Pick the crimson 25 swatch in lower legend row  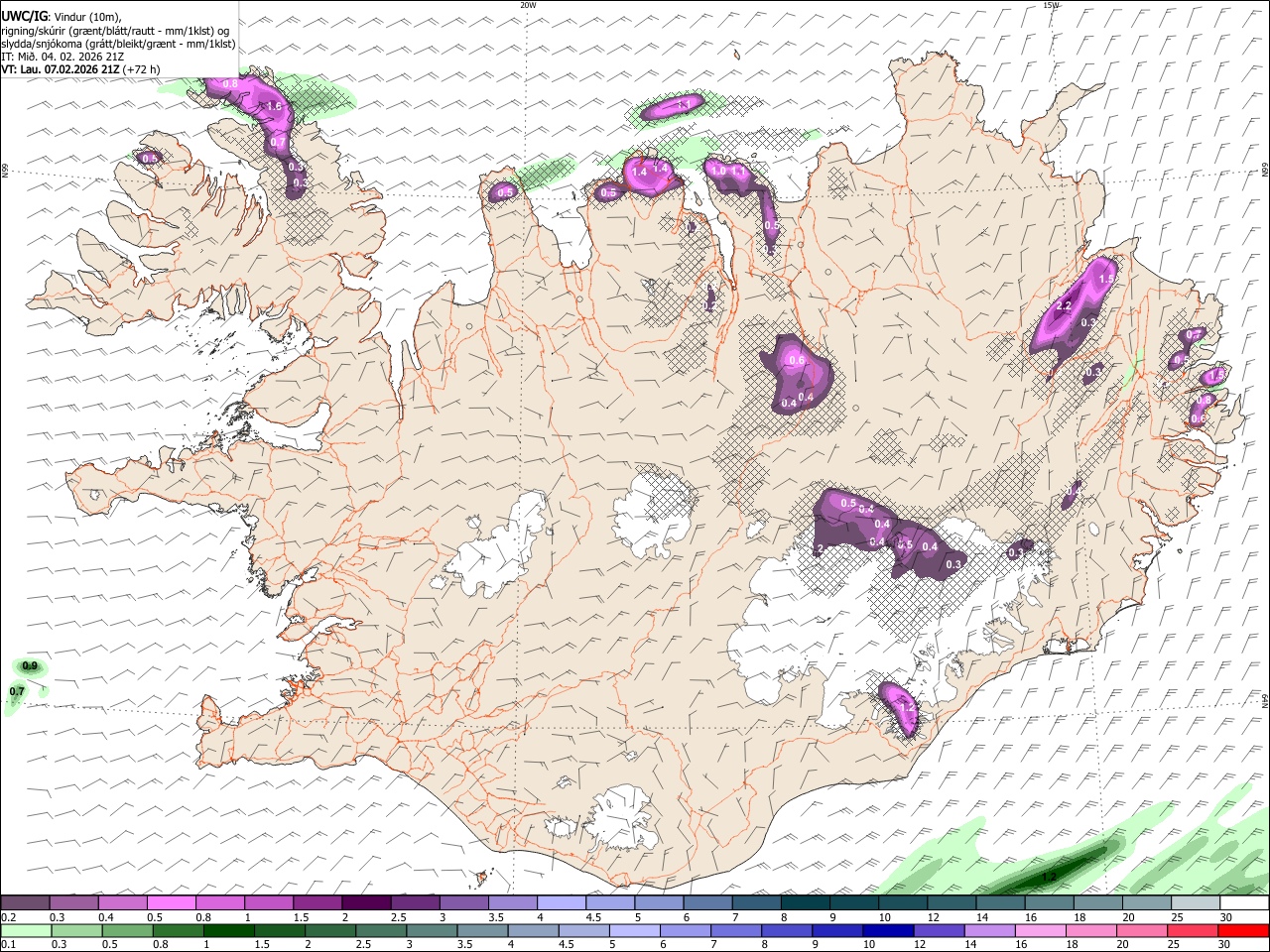(x=1194, y=930)
